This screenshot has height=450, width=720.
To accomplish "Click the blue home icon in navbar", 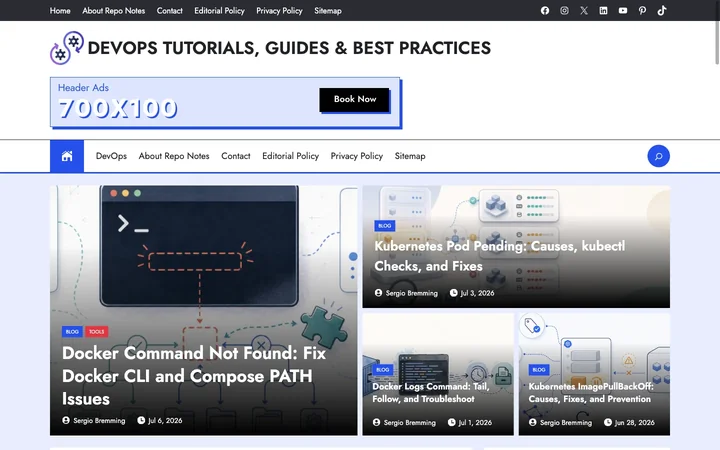I will (x=67, y=156).
